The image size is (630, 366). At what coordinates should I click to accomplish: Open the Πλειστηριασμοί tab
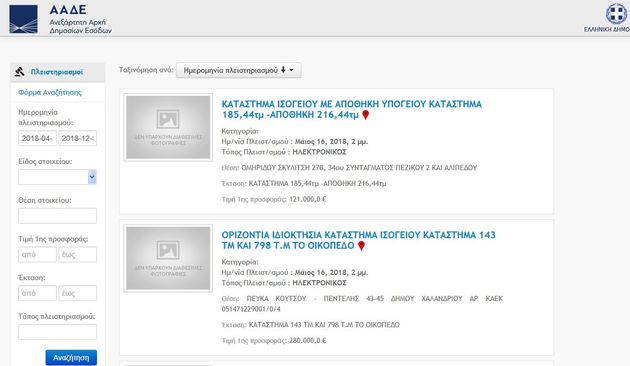[57, 72]
